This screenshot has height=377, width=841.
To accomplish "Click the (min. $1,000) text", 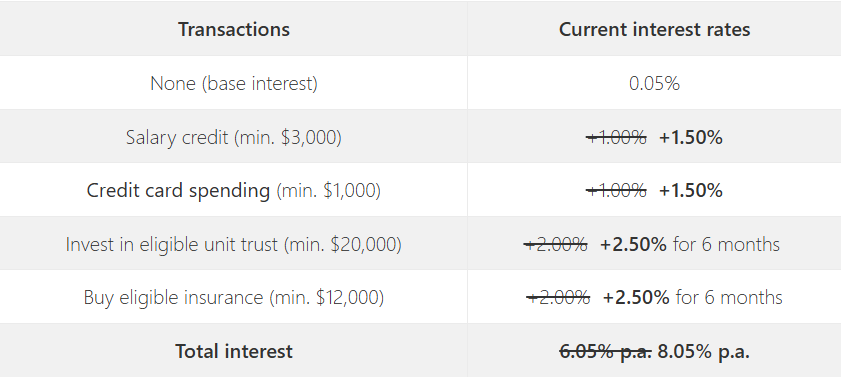I will pos(328,191).
